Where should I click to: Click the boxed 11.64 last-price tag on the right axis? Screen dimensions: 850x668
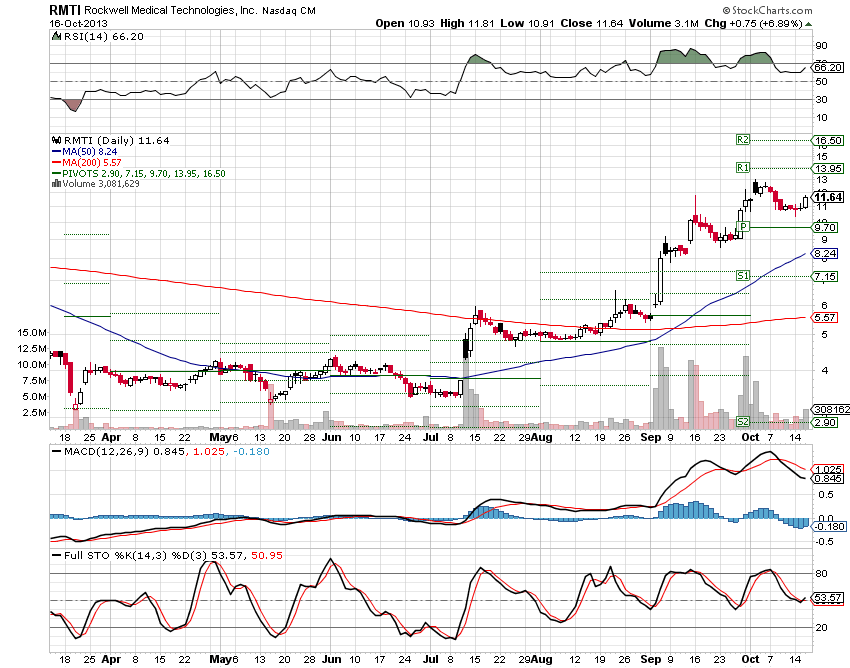pyautogui.click(x=829, y=197)
